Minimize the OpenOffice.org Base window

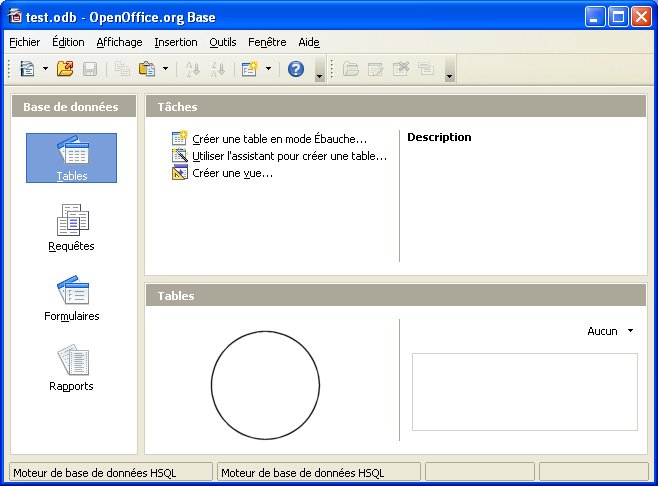(x=595, y=17)
